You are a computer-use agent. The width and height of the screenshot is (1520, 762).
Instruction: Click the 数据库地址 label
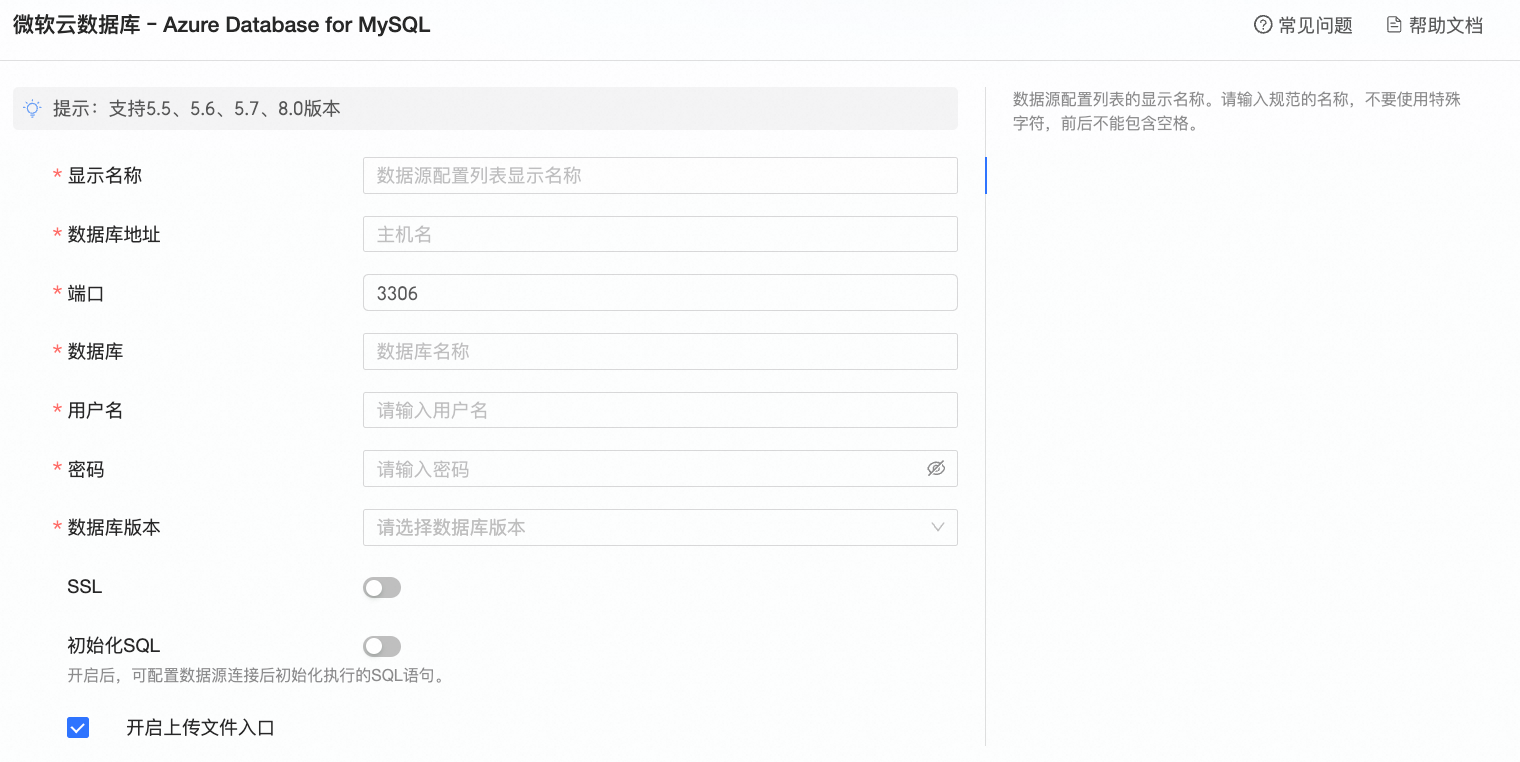pyautogui.click(x=114, y=234)
